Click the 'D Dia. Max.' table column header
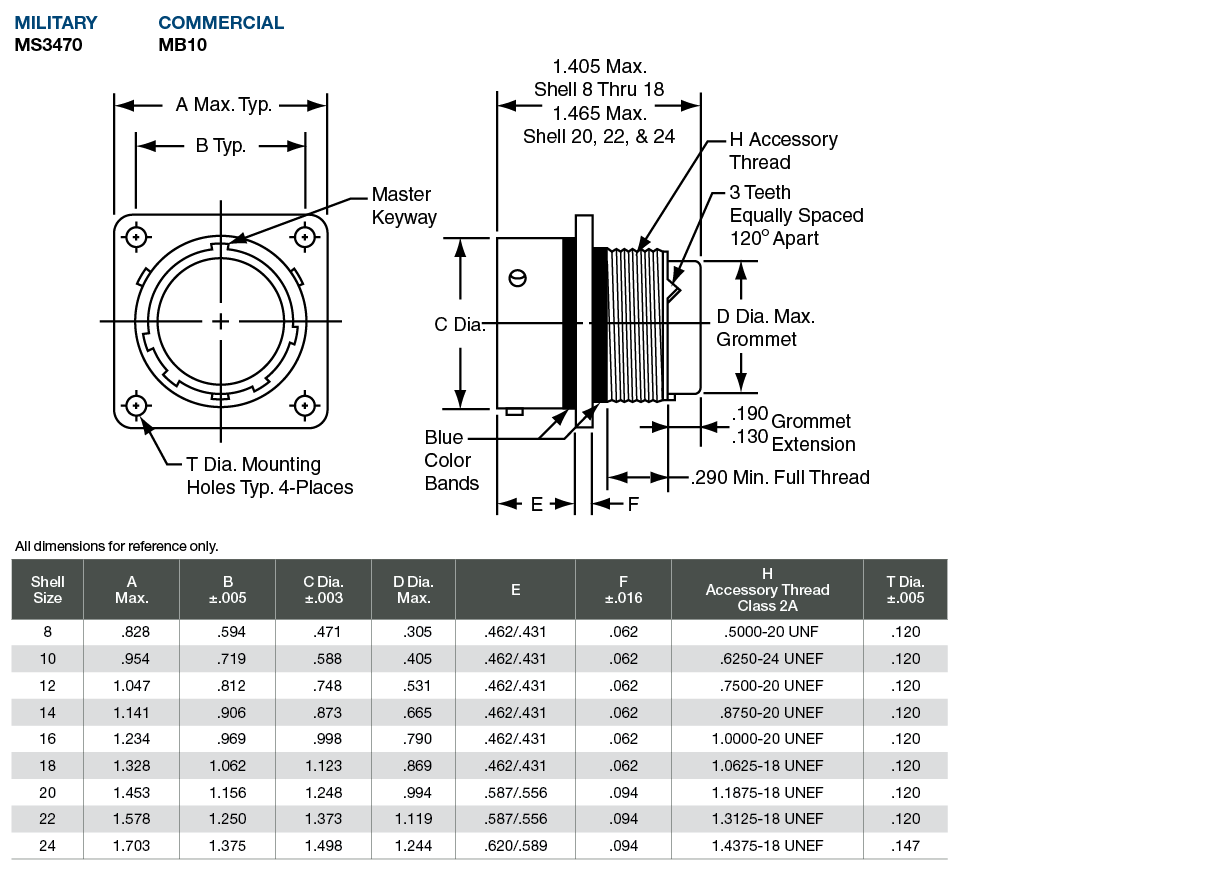 pos(413,589)
